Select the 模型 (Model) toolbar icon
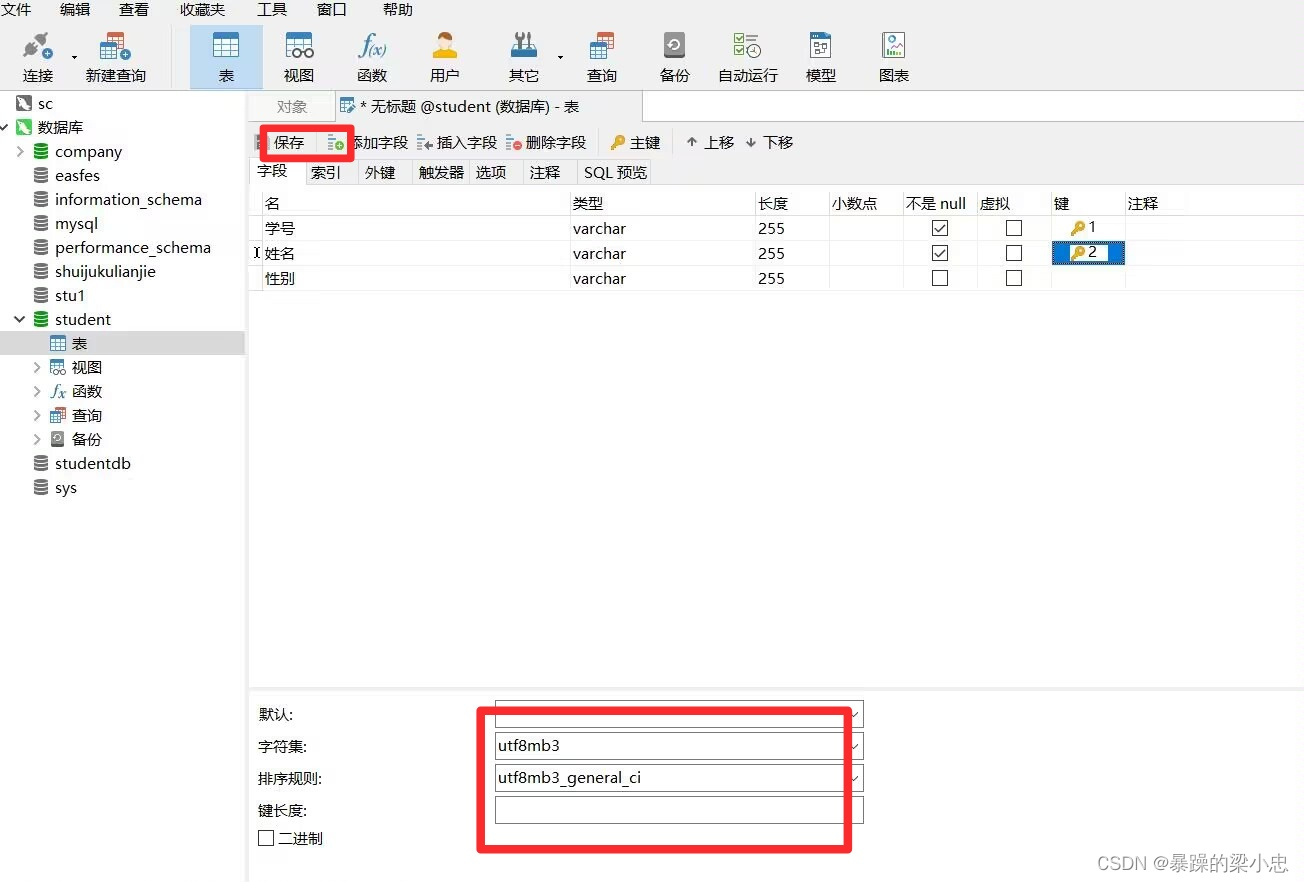 click(820, 55)
